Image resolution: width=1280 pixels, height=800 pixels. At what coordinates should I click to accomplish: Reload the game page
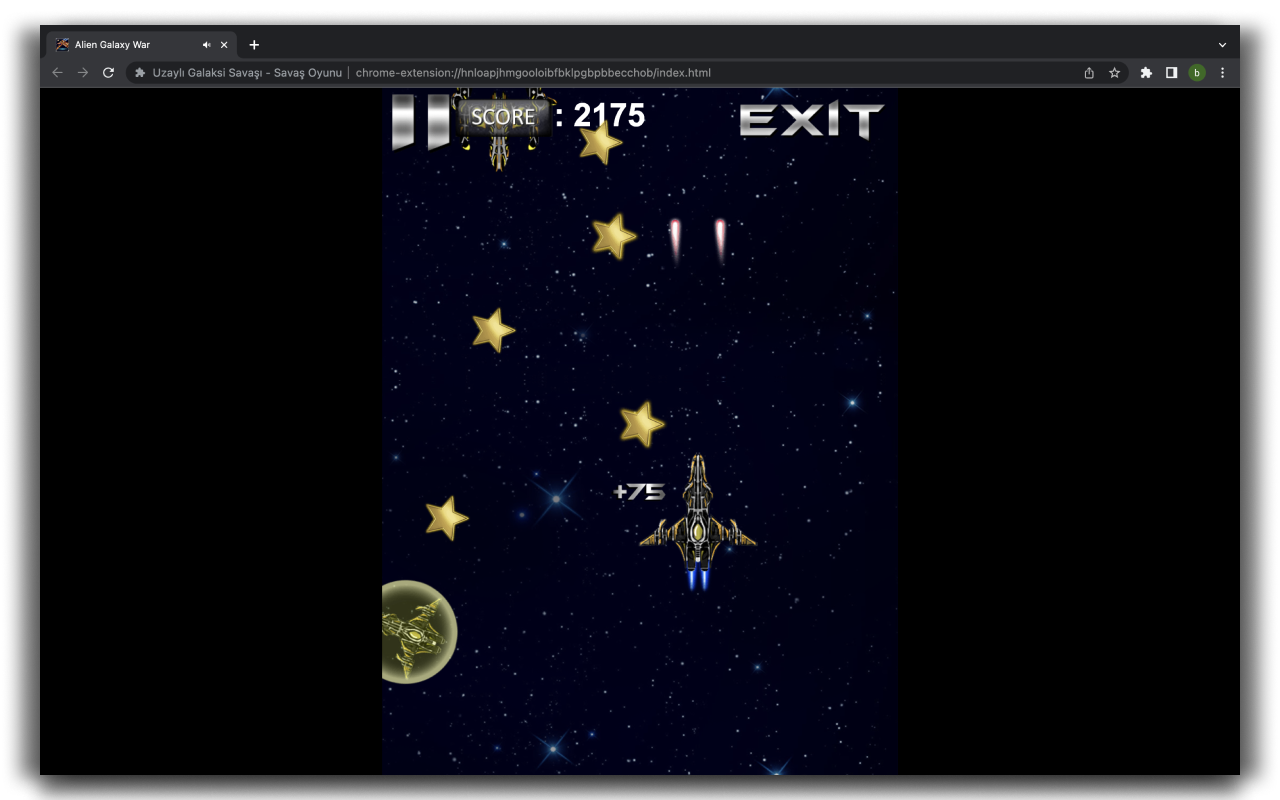pos(108,72)
